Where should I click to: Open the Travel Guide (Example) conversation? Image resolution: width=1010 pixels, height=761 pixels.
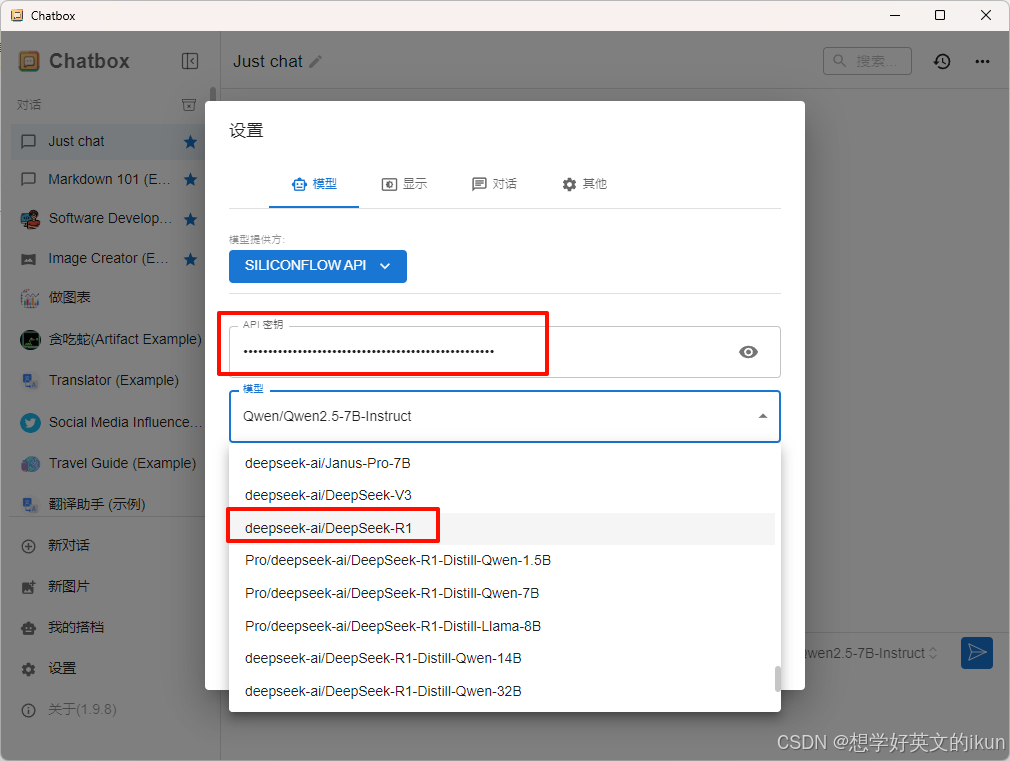point(108,464)
